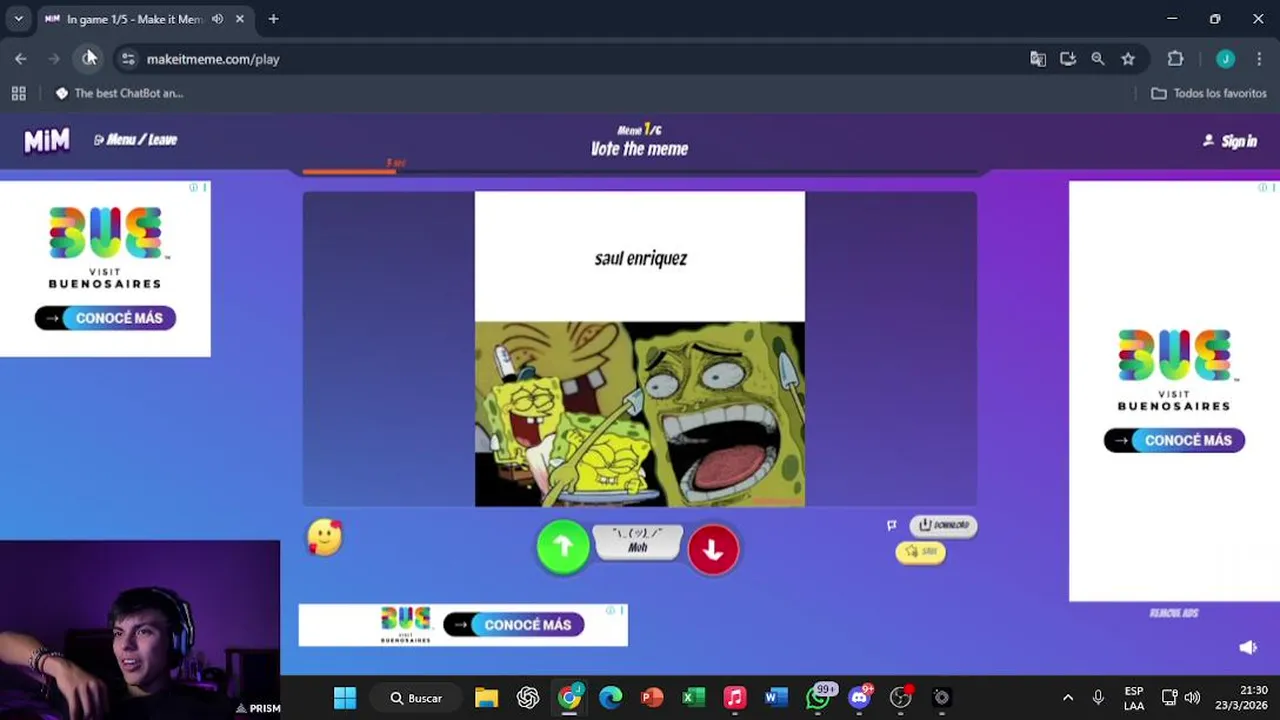Close the Make it Meme tab

coord(240,19)
